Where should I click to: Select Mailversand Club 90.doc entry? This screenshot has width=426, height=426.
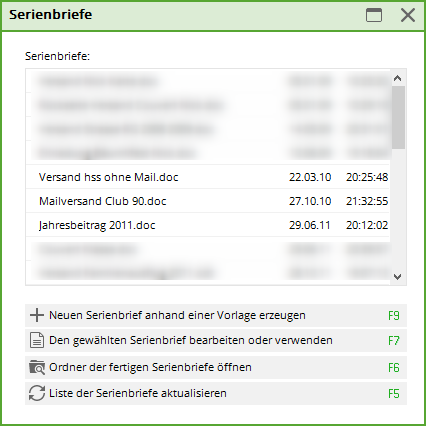pyautogui.click(x=207, y=201)
